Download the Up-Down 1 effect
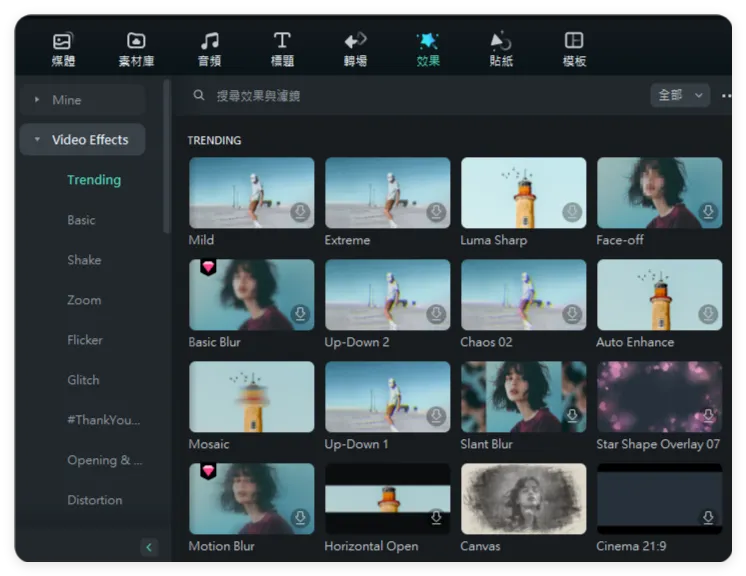The image size is (746, 576). tap(436, 416)
